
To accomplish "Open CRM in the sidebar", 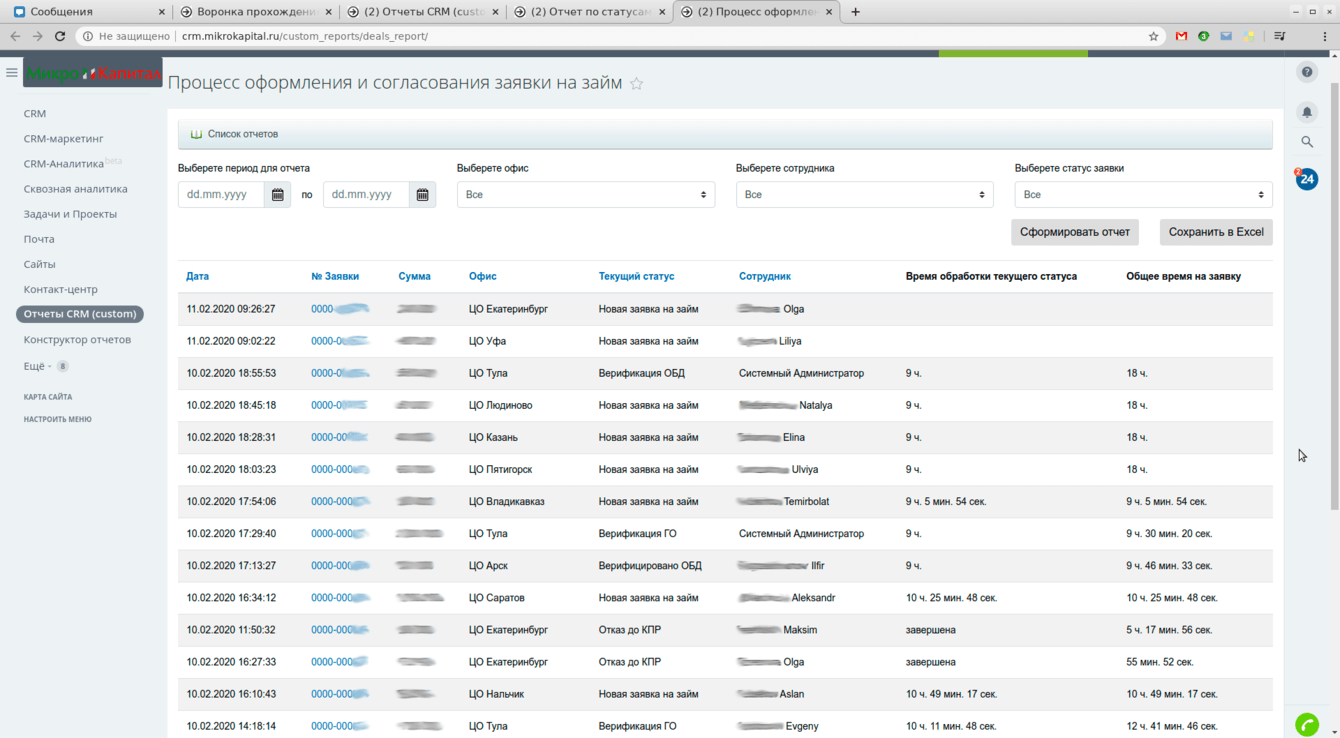I will pyautogui.click(x=35, y=114).
